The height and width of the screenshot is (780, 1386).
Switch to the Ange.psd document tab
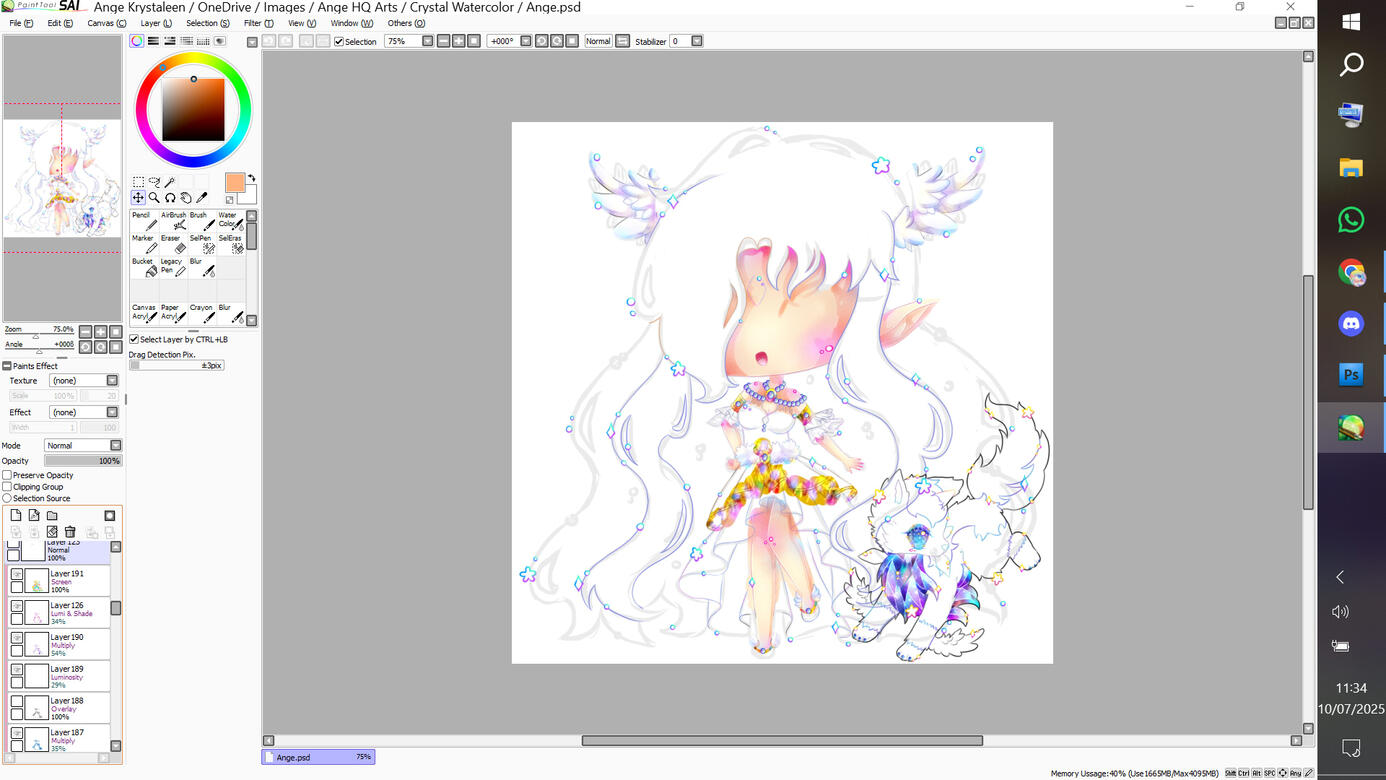pos(318,758)
